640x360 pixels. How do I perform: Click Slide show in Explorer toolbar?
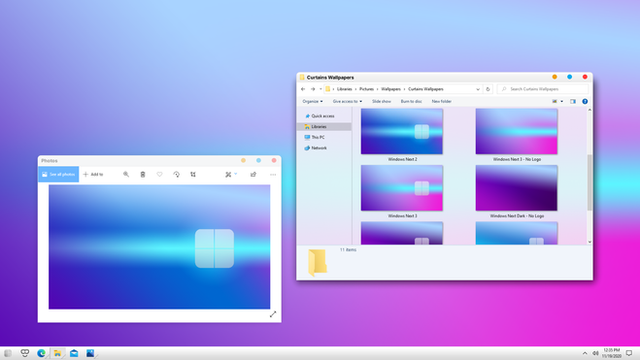[381, 101]
